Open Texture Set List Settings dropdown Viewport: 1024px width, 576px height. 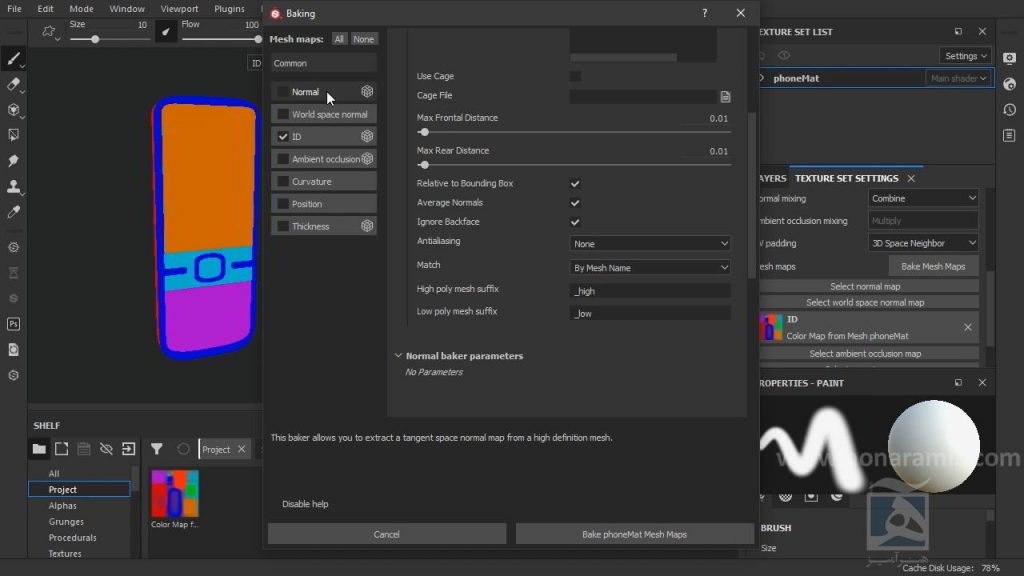pyautogui.click(x=965, y=56)
